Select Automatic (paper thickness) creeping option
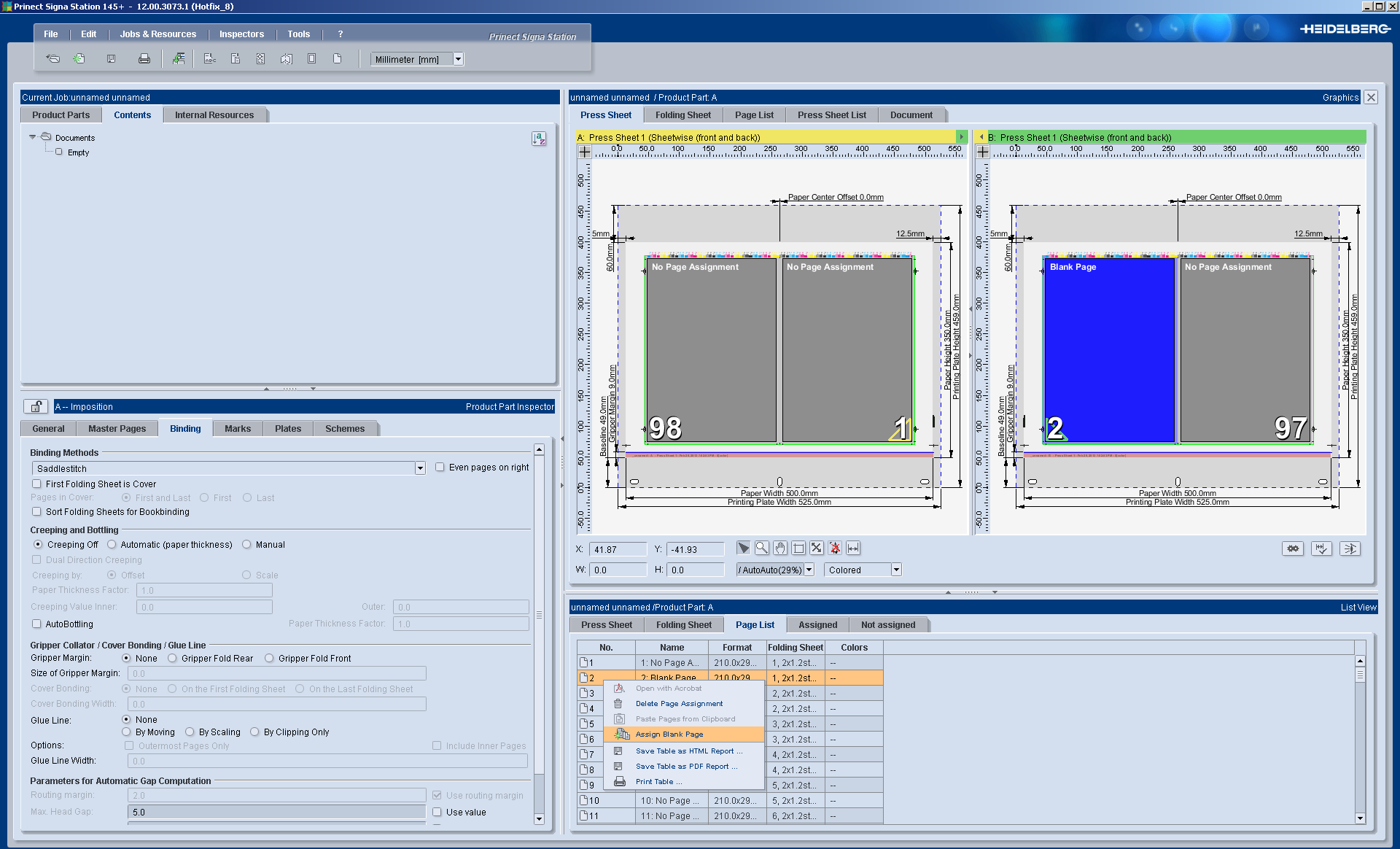The image size is (1400, 849). [x=112, y=544]
